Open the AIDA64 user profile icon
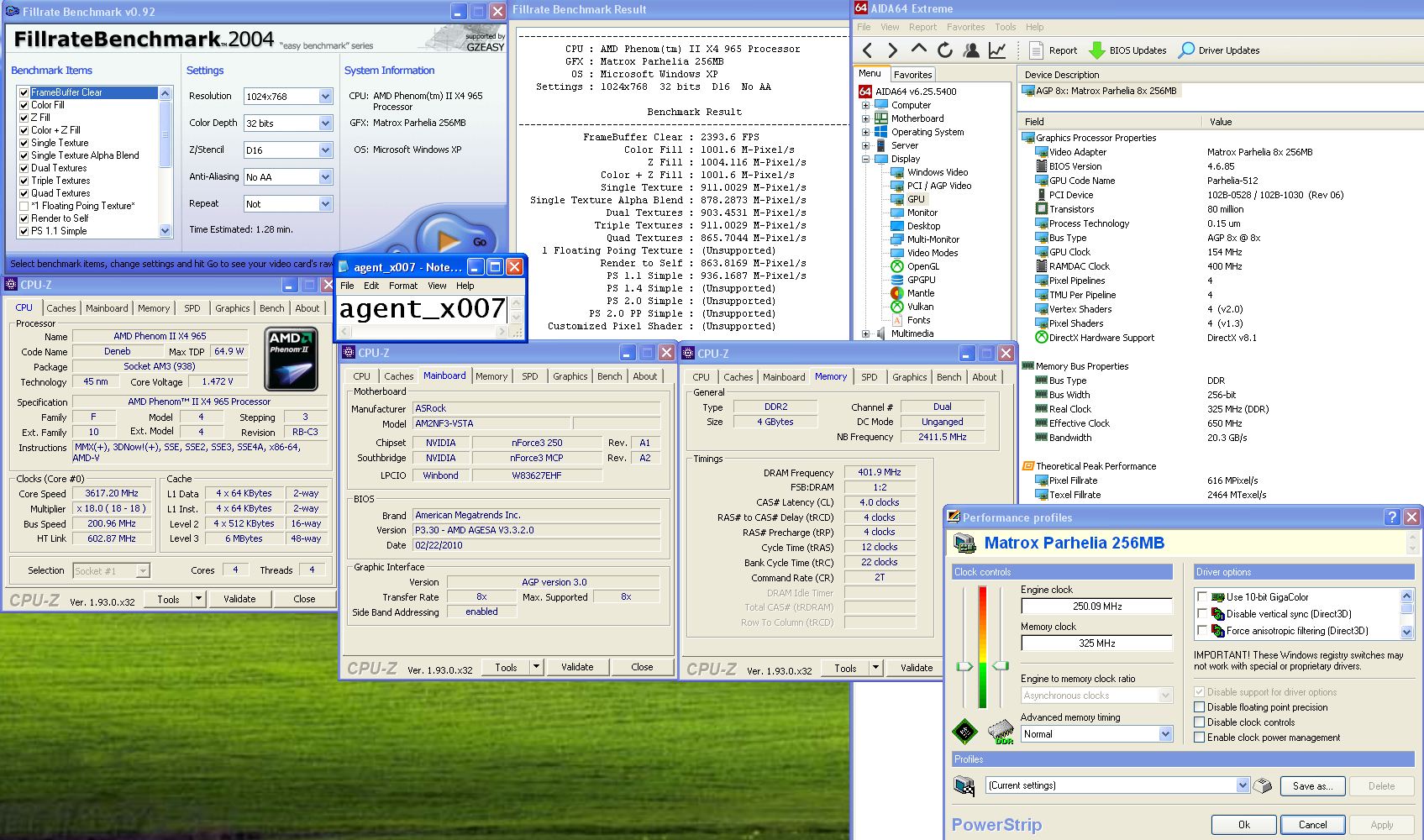Viewport: 1424px width, 840px height. (971, 50)
